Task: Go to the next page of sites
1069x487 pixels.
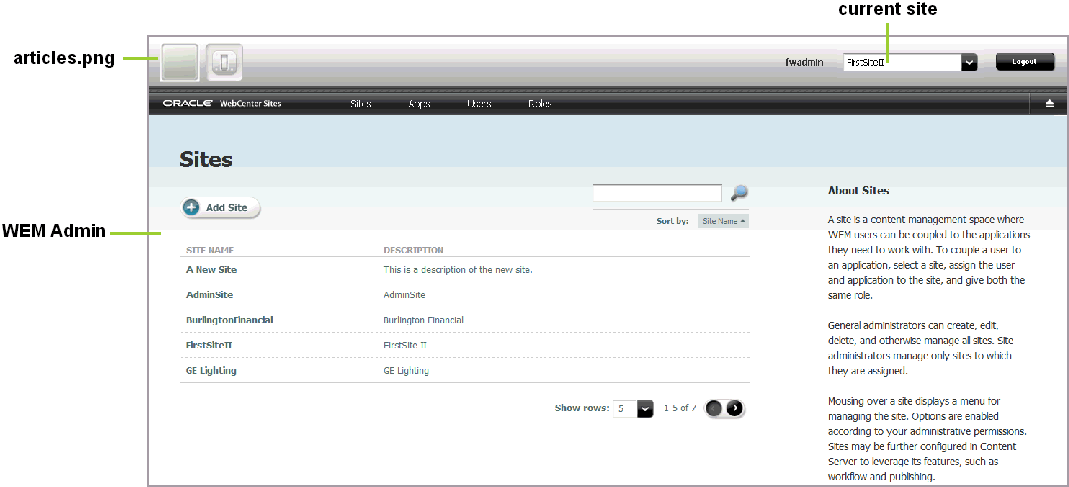Action: pyautogui.click(x=734, y=408)
